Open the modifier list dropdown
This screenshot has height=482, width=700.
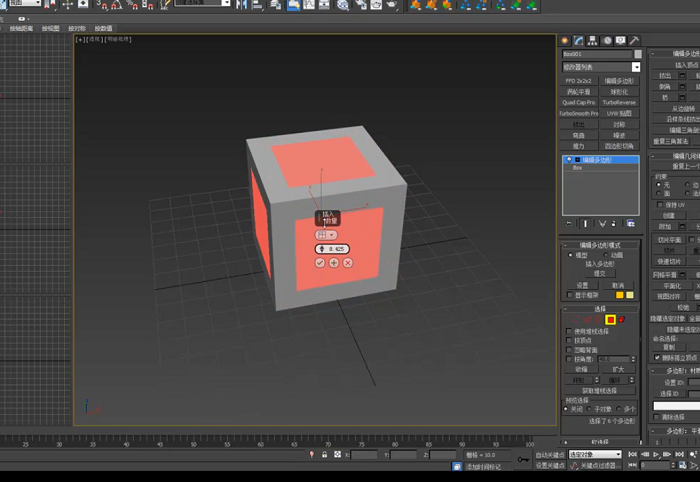coord(636,67)
